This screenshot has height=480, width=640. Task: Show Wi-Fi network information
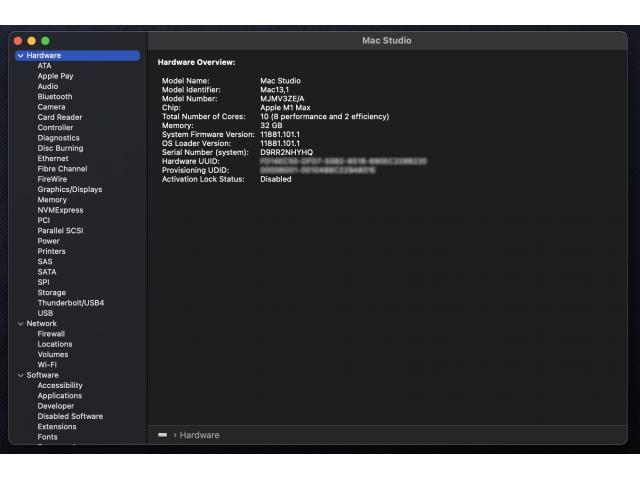(47, 364)
